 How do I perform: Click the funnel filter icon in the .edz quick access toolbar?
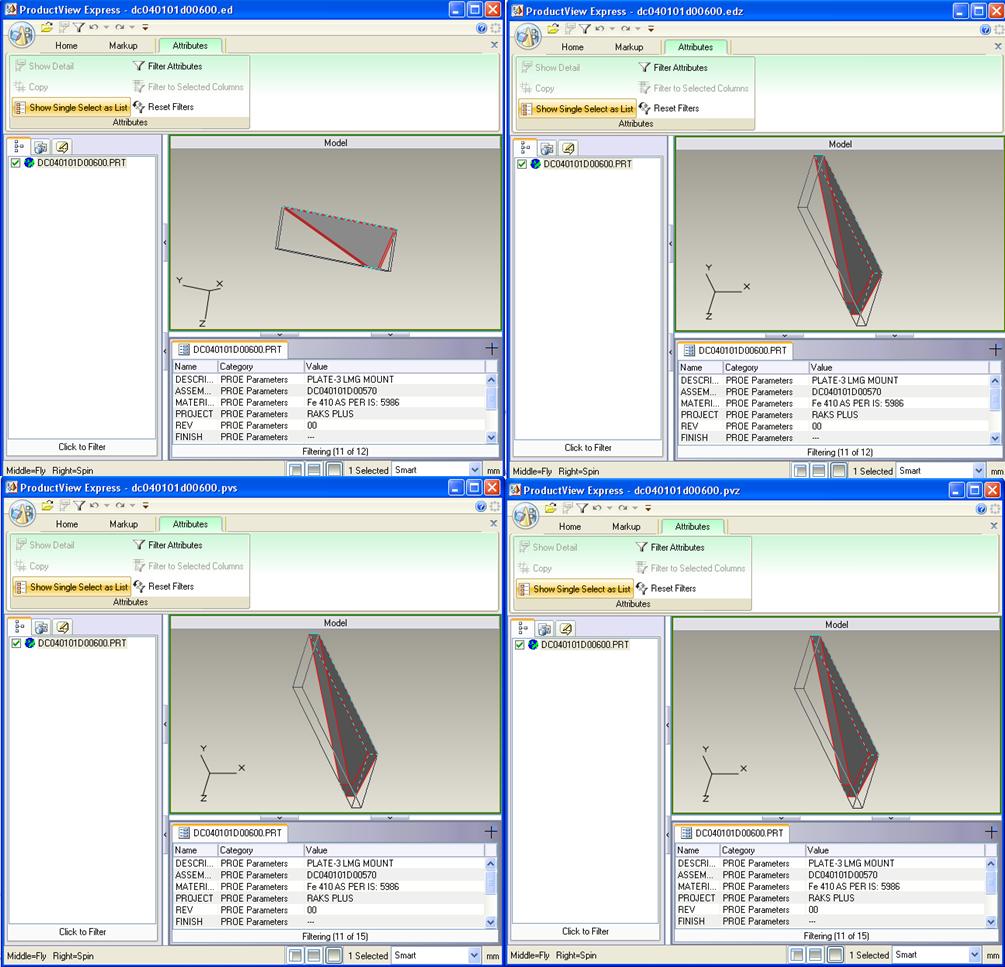coord(584,29)
